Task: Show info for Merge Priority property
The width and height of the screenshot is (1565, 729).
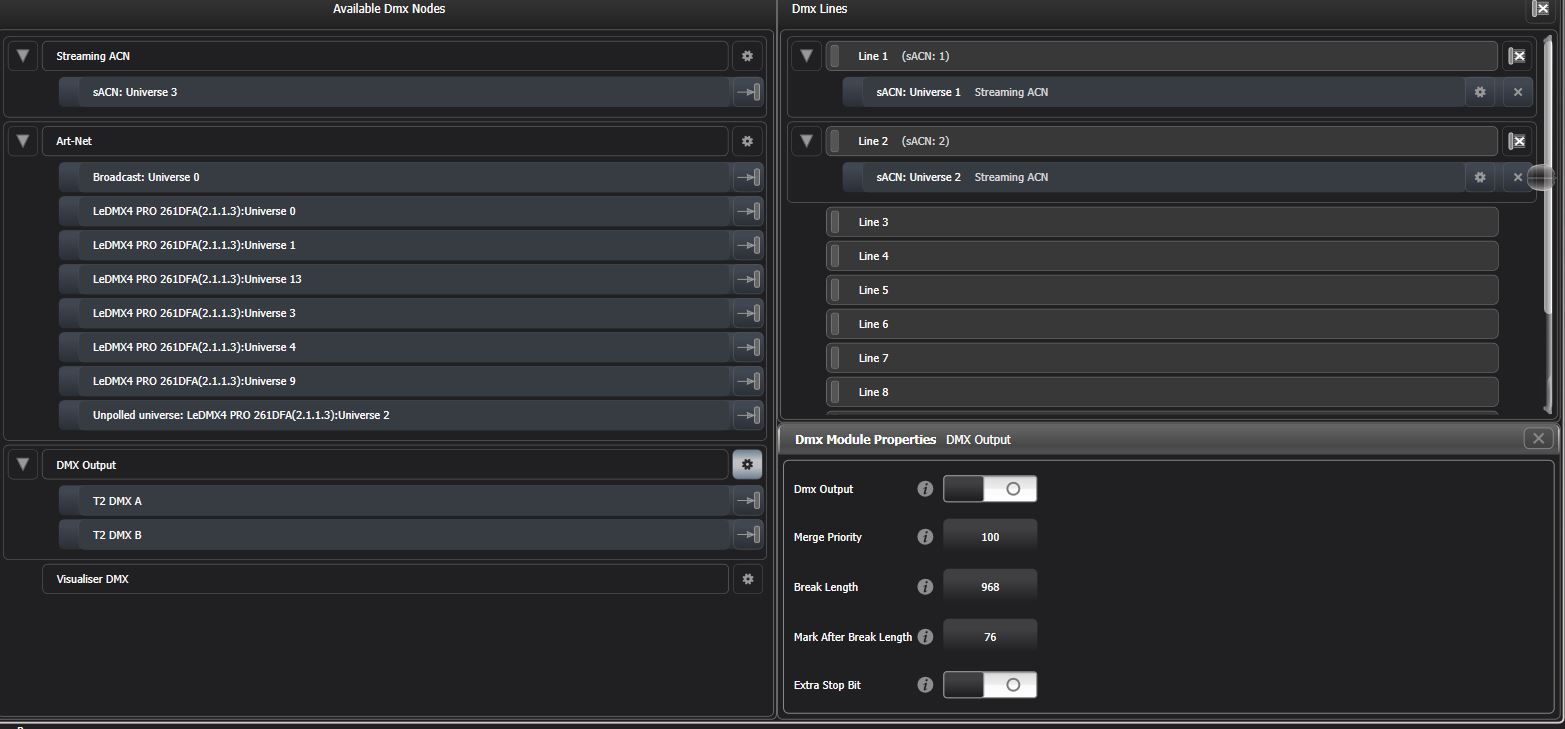Action: 925,537
